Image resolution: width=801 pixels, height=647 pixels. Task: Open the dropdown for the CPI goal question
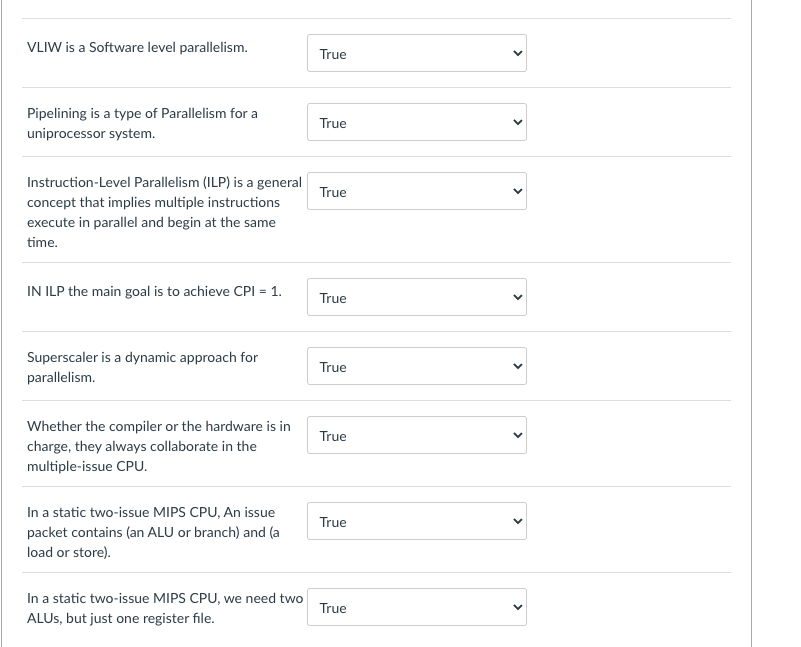tap(417, 297)
